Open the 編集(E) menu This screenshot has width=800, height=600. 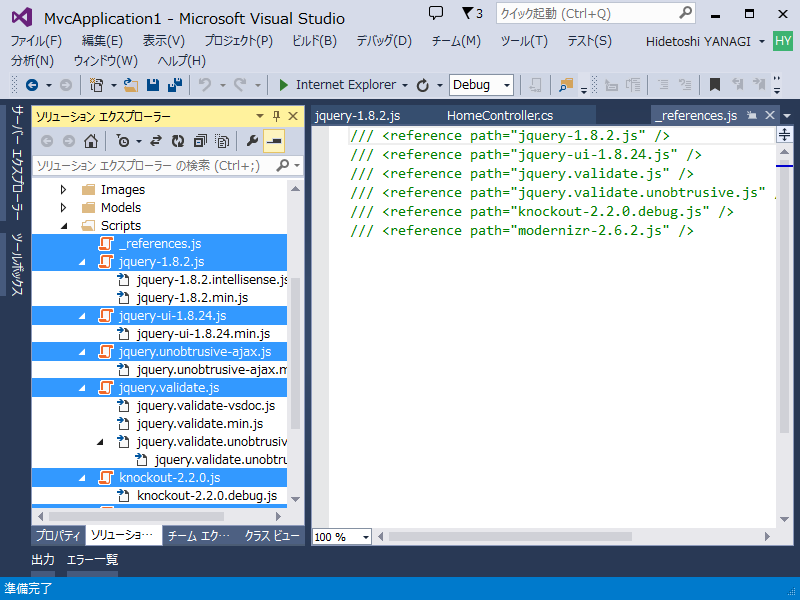pos(102,41)
